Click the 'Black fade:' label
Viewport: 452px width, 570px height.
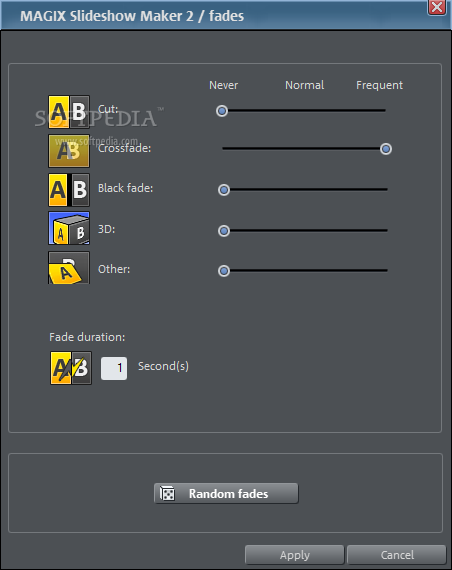tap(125, 188)
